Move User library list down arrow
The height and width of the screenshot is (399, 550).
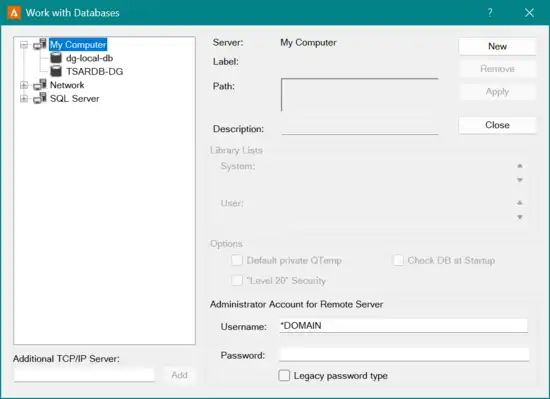pyautogui.click(x=520, y=217)
